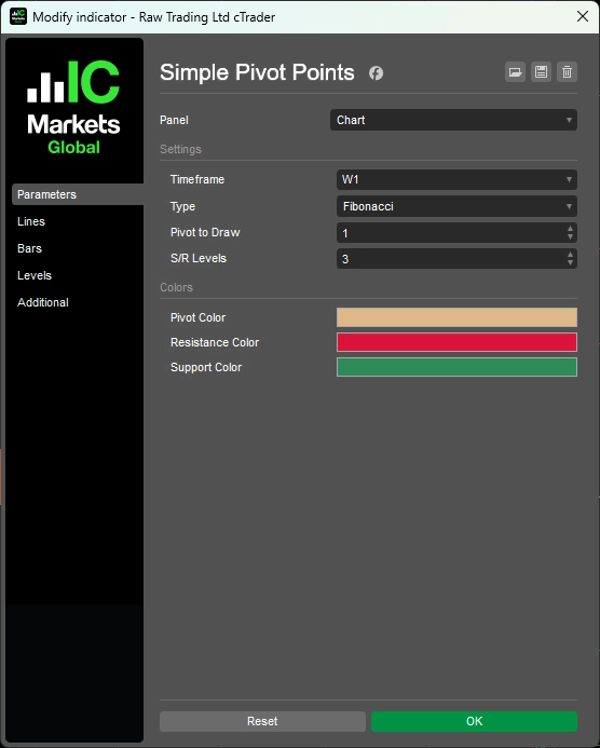The height and width of the screenshot is (748, 600).
Task: Decrease the Pivot to Draw value
Action: pos(570,237)
